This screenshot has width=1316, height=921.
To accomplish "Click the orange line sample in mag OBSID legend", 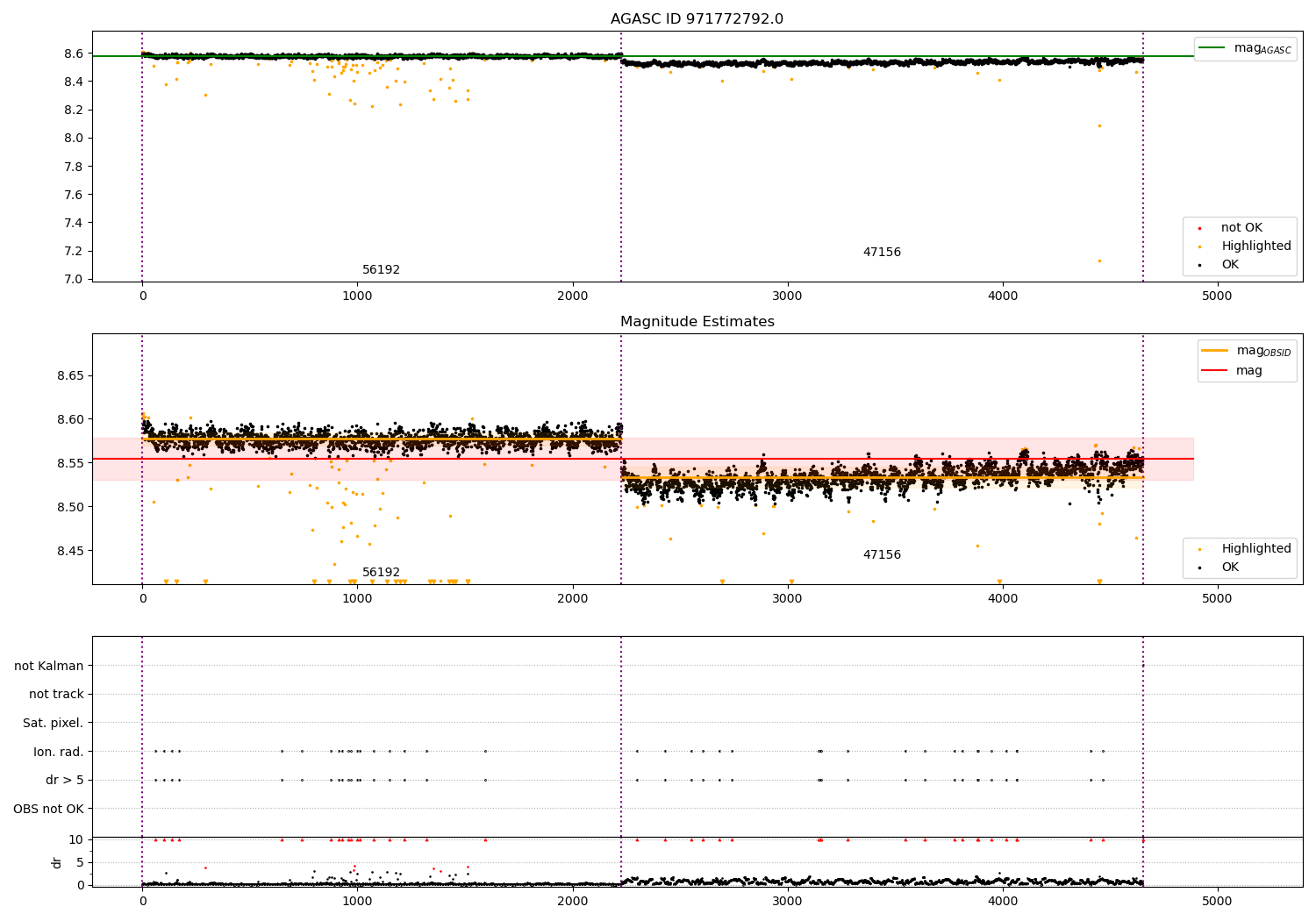I will tap(1214, 350).
